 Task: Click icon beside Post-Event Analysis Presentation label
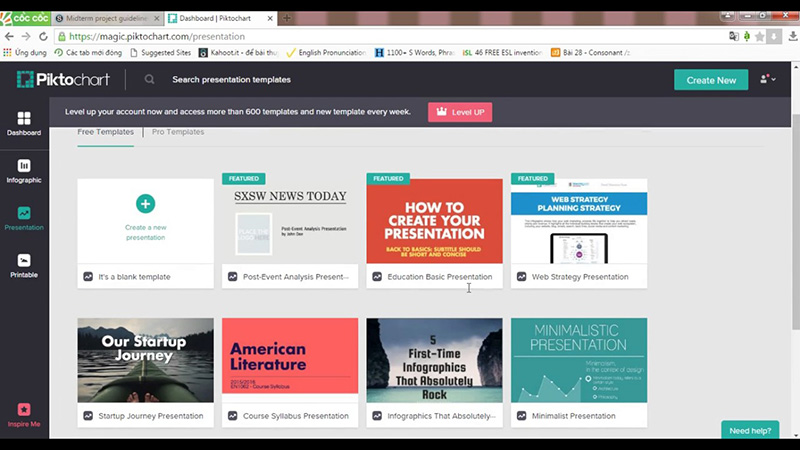click(233, 277)
